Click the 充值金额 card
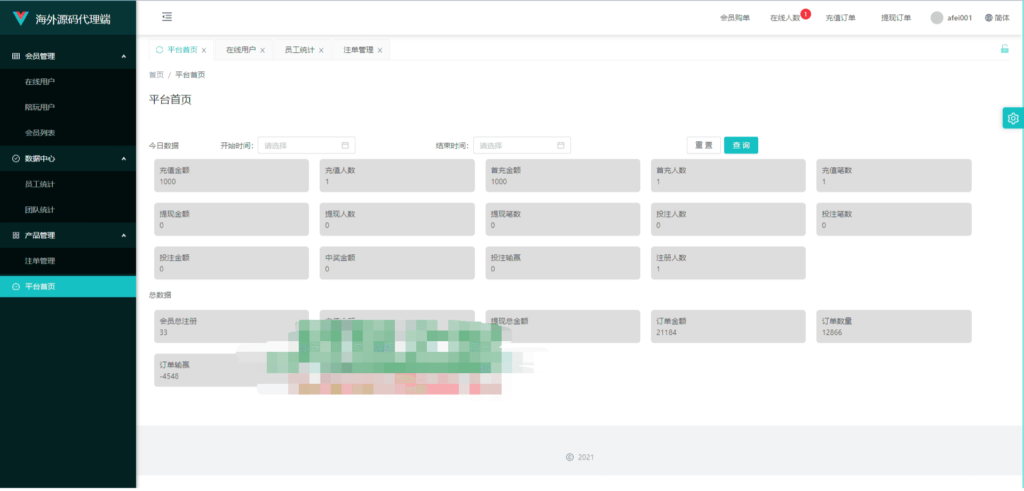The height and width of the screenshot is (491, 1024). [231, 176]
